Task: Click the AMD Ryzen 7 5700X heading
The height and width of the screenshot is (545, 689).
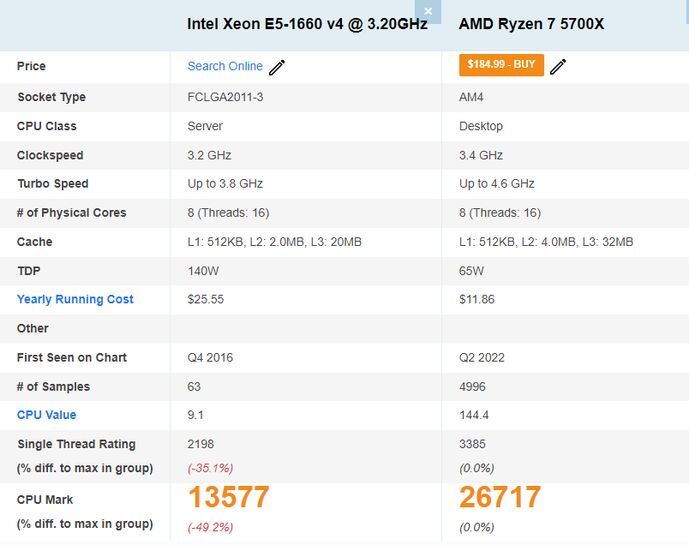Action: (531, 24)
